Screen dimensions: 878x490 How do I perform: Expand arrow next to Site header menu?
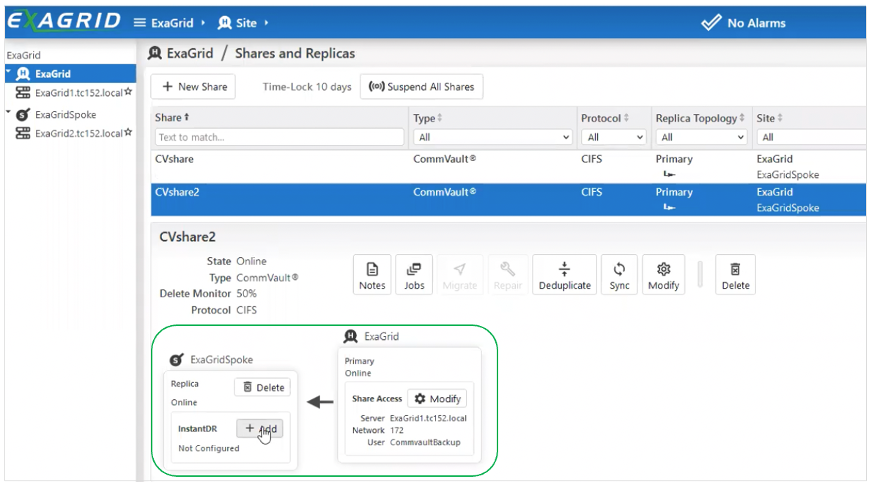pyautogui.click(x=266, y=23)
